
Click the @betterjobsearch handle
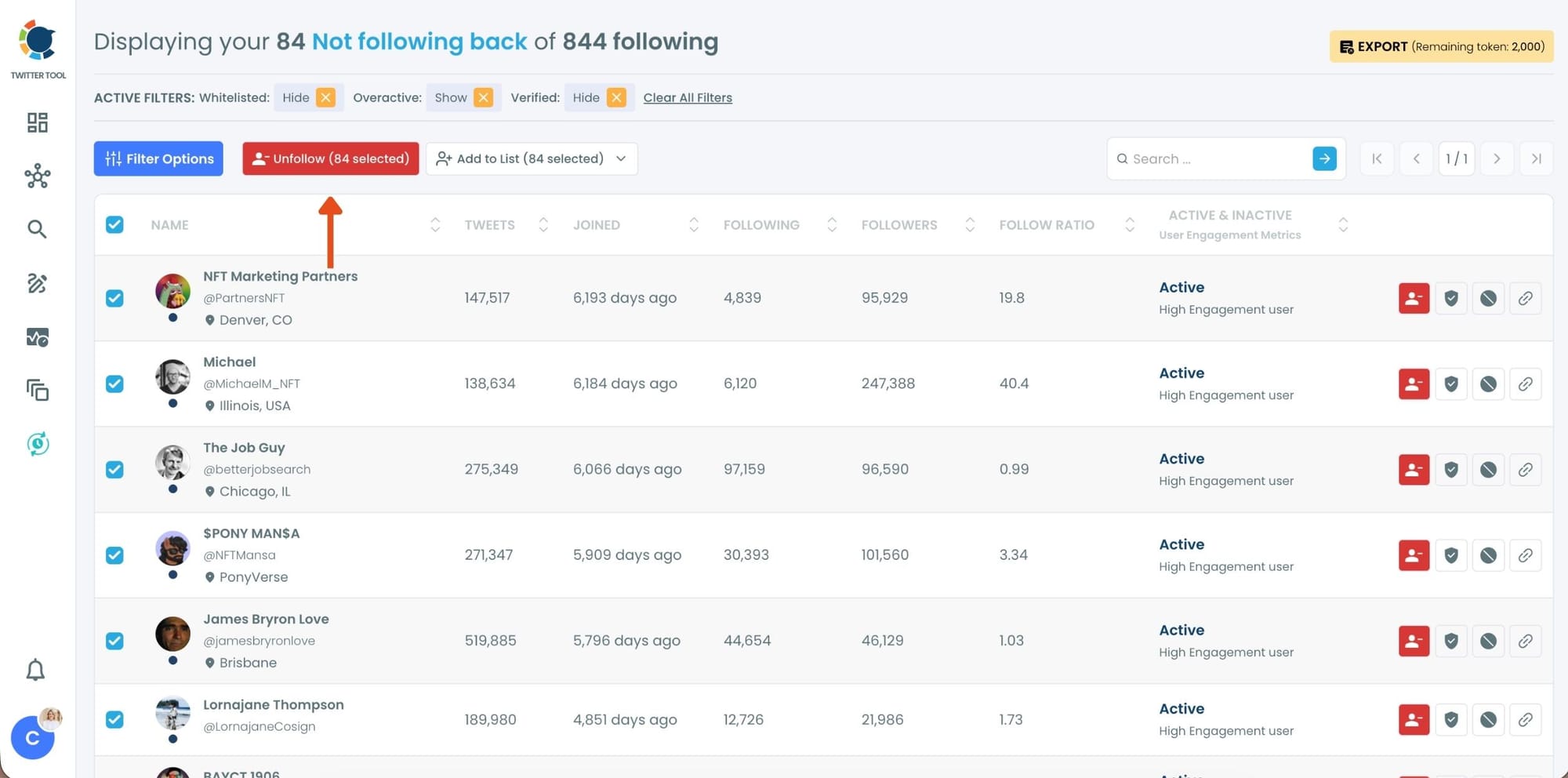pos(257,469)
